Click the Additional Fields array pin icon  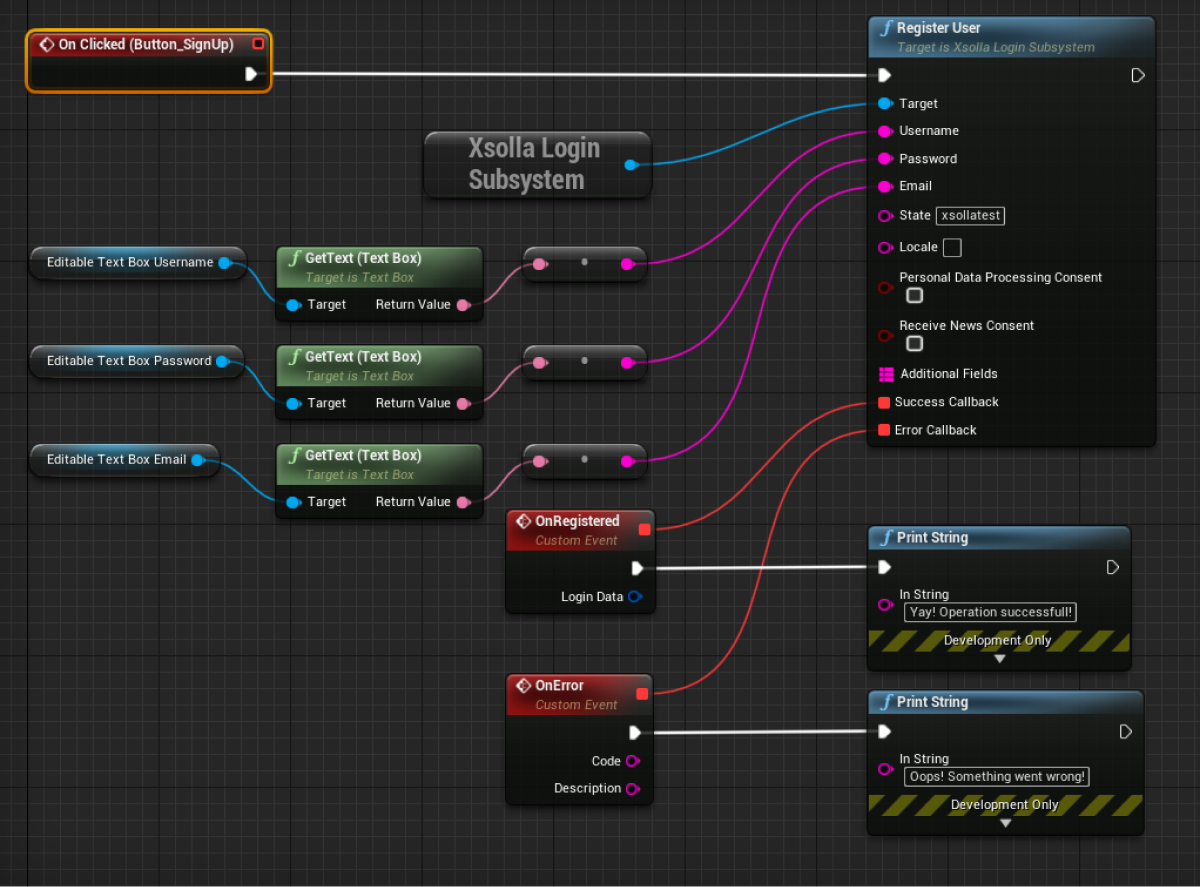(x=885, y=374)
